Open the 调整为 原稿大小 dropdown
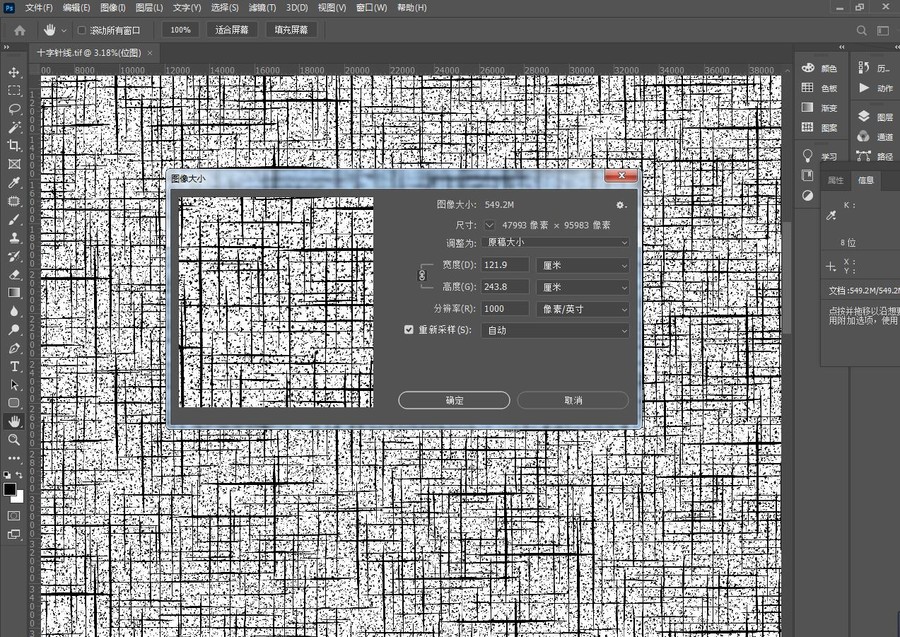This screenshot has height=637, width=900. click(555, 243)
